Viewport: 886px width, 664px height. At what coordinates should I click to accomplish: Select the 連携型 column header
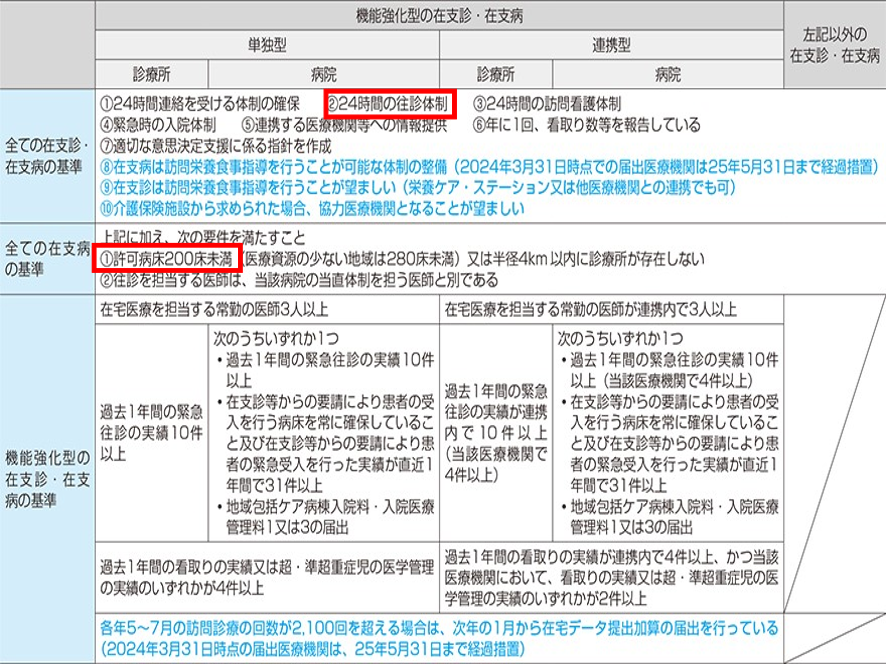click(x=610, y=46)
